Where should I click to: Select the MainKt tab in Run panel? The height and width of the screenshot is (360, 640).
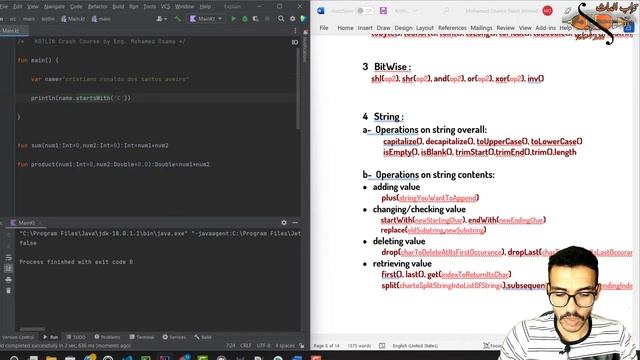(27, 223)
